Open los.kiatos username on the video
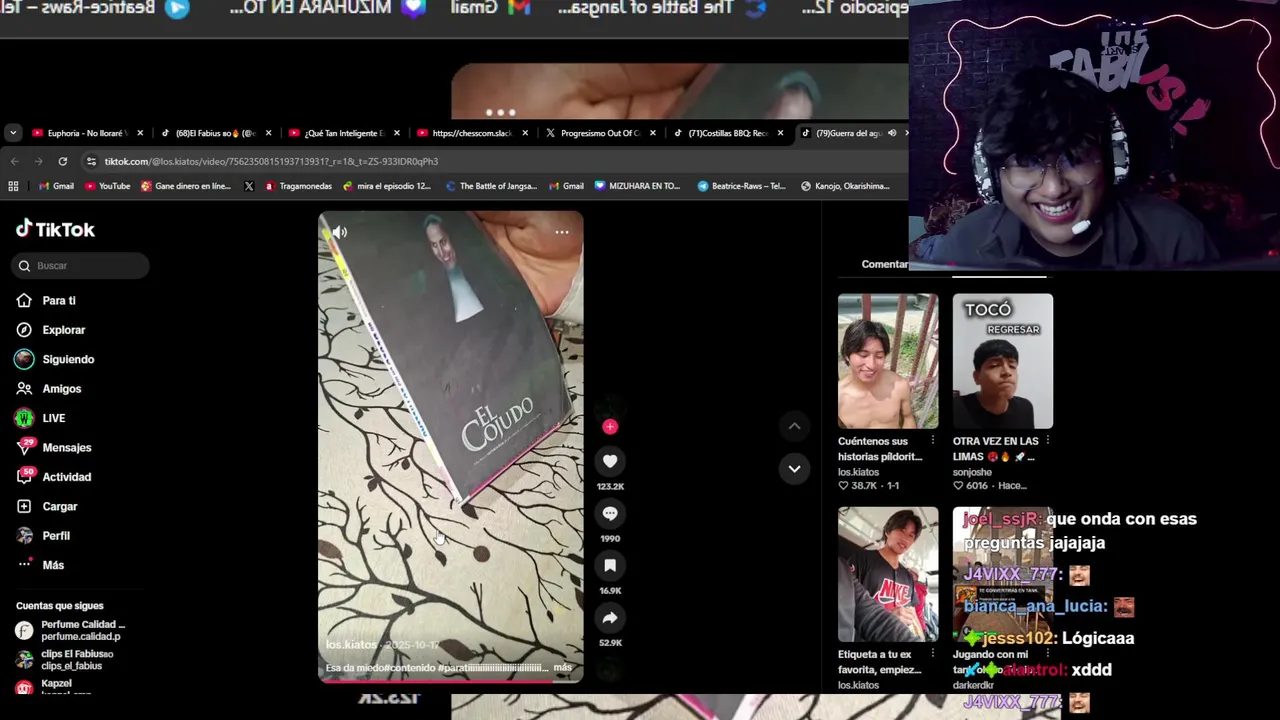The image size is (1280, 720). pyautogui.click(x=351, y=645)
